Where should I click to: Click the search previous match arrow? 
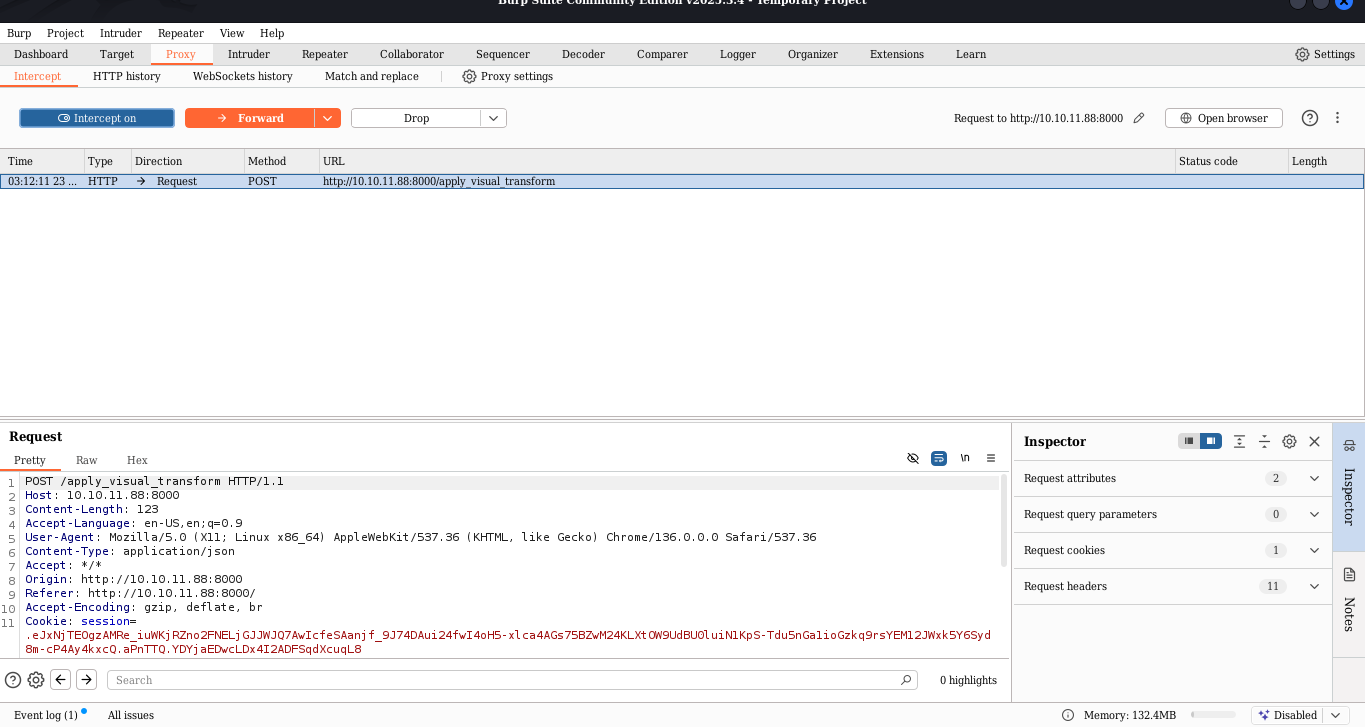pos(61,680)
